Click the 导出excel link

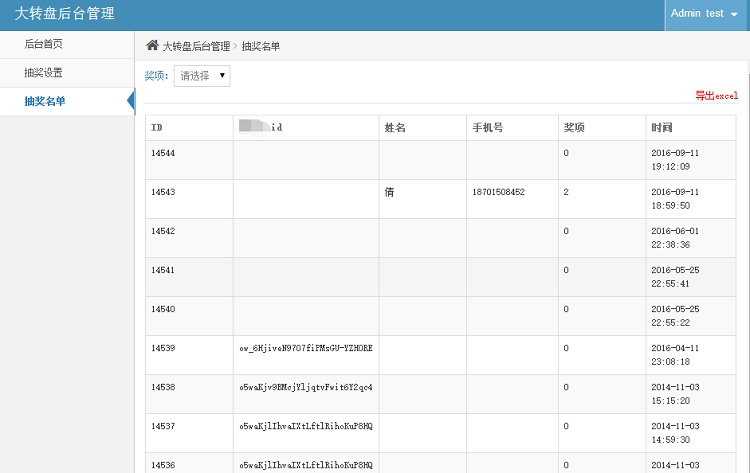pos(717,96)
